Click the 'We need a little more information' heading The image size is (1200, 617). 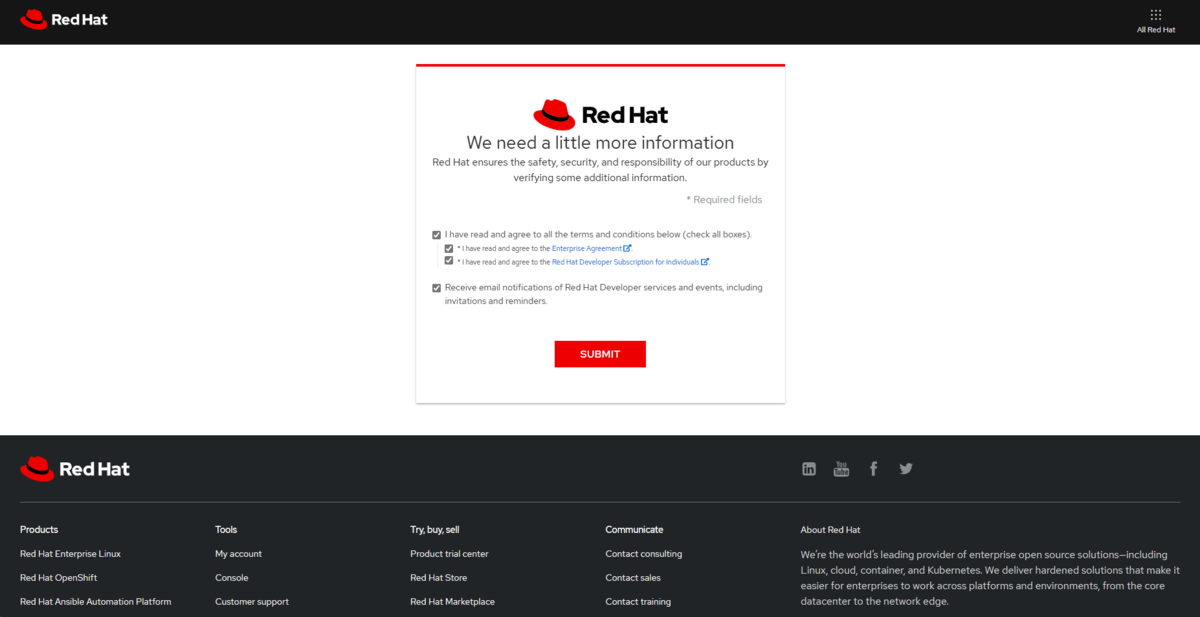click(x=600, y=143)
